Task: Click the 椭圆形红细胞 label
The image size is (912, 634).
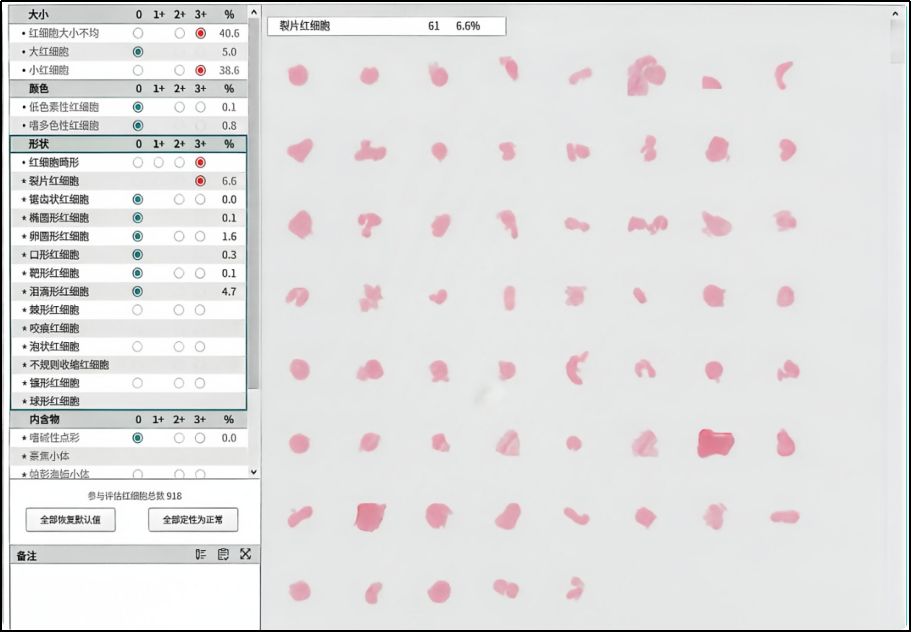Action: coord(59,218)
